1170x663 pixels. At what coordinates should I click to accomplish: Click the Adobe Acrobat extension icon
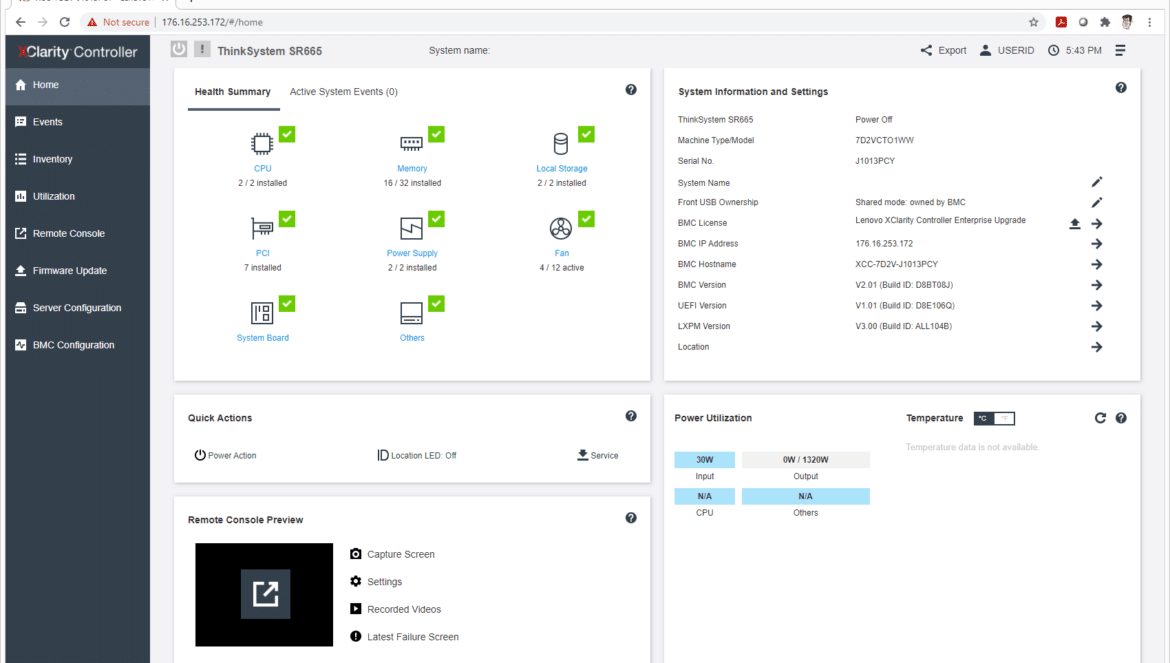(1061, 22)
